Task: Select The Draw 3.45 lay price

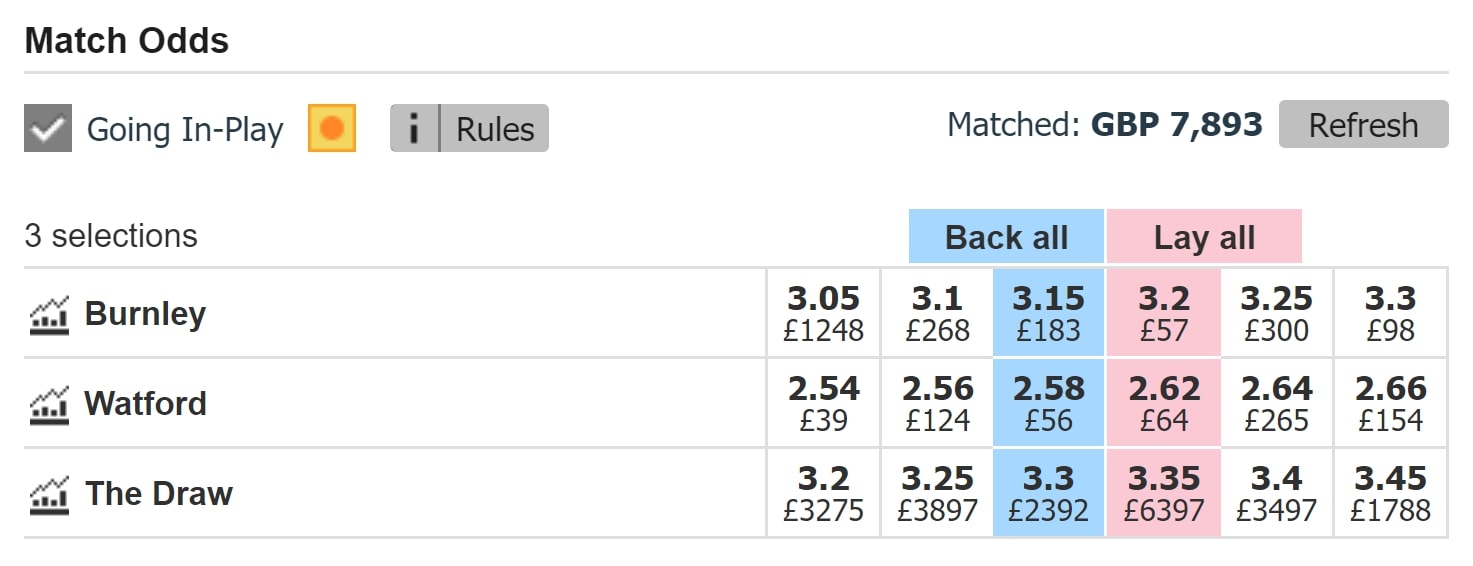Action: coord(1390,493)
